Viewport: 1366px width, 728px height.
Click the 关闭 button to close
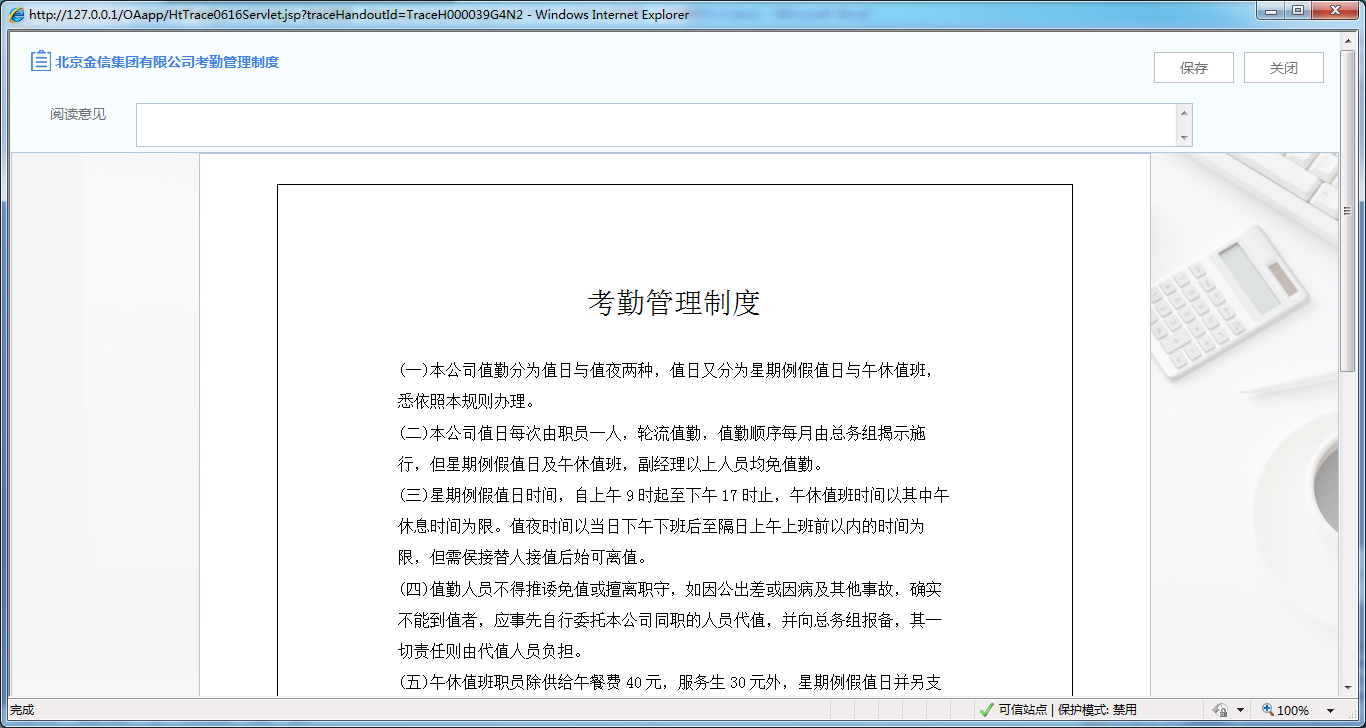[1283, 67]
